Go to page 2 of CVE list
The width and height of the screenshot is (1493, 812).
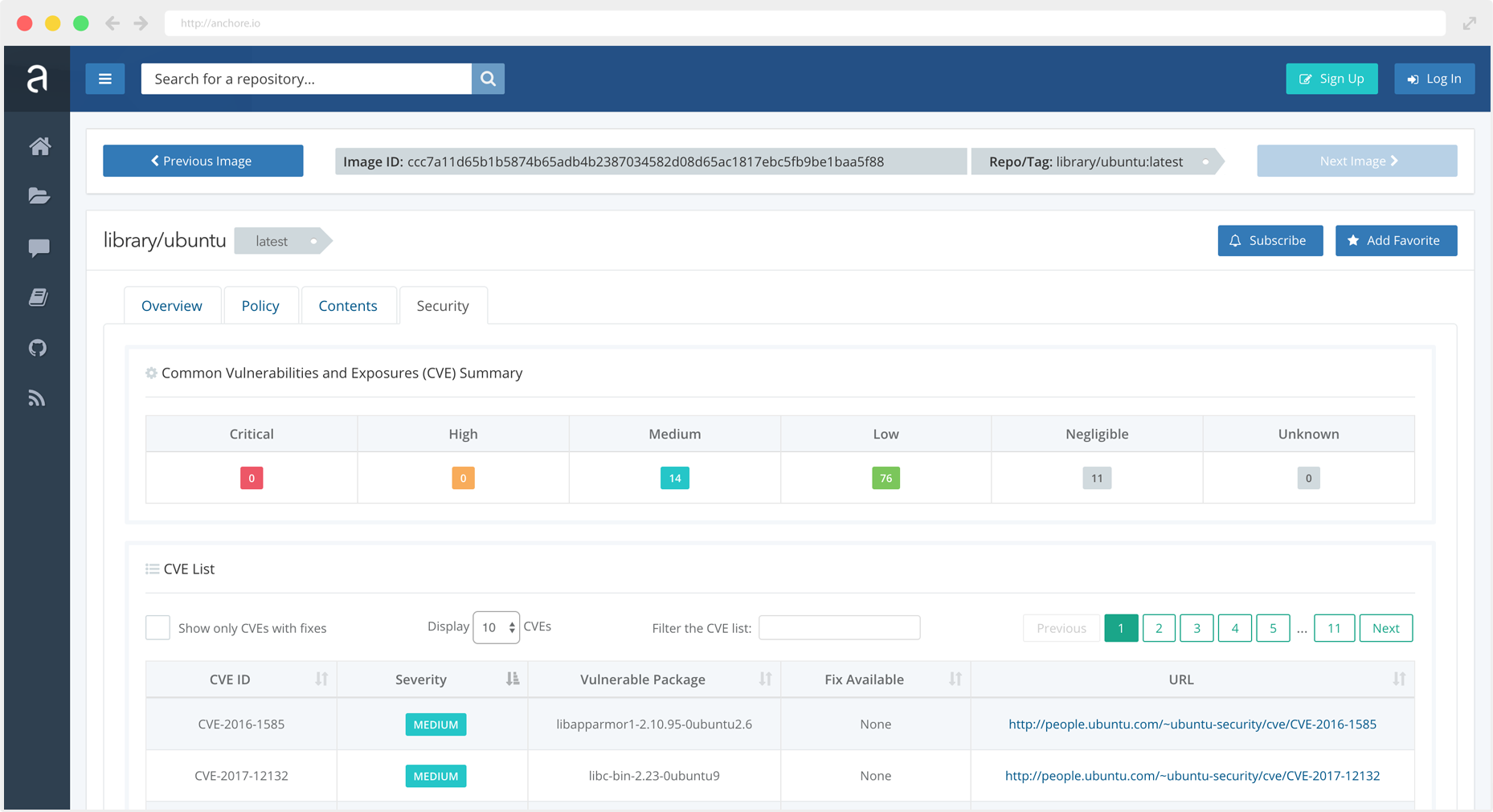[x=1159, y=628]
